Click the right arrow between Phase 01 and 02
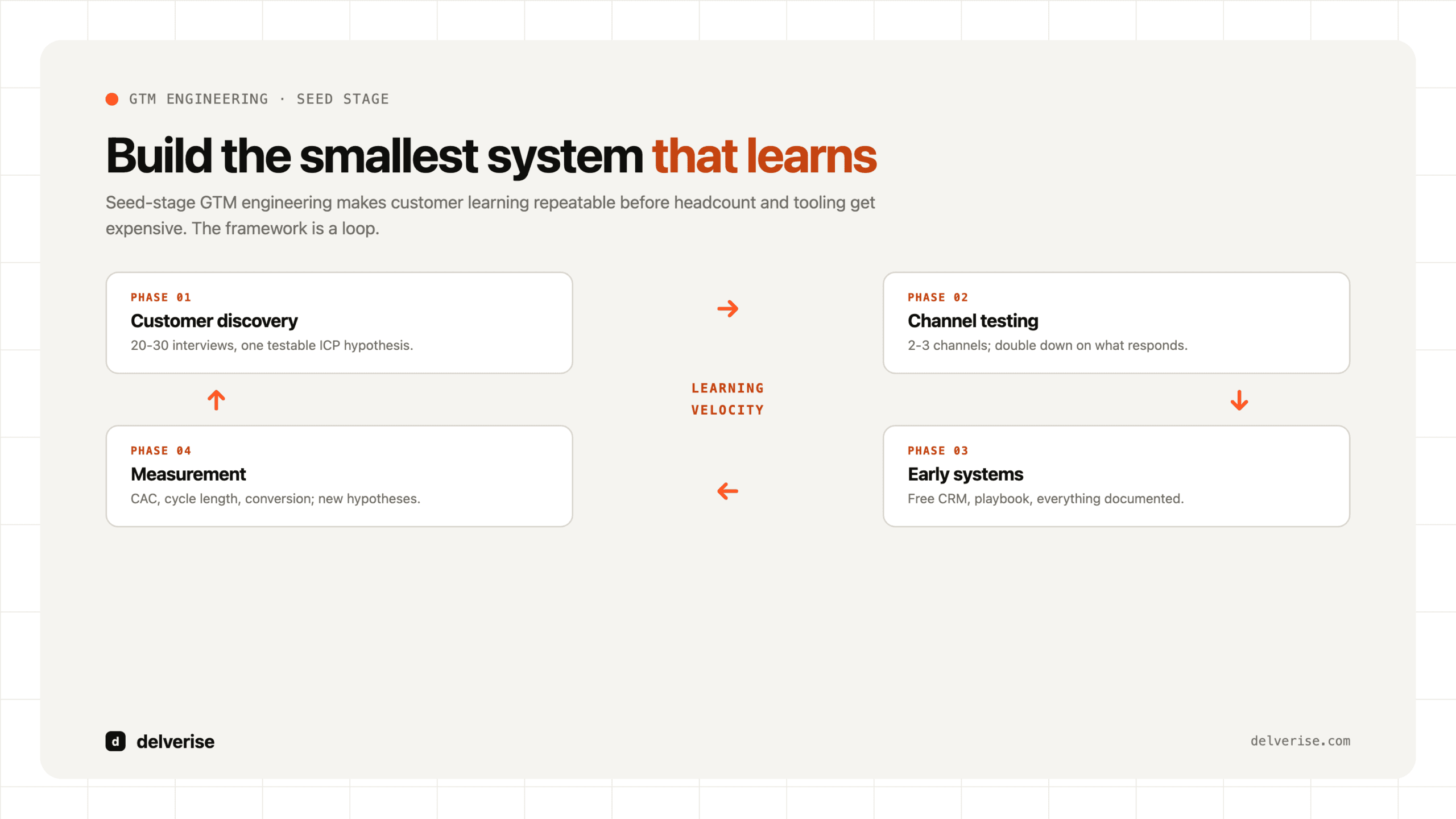1456x819 pixels. pyautogui.click(x=727, y=309)
